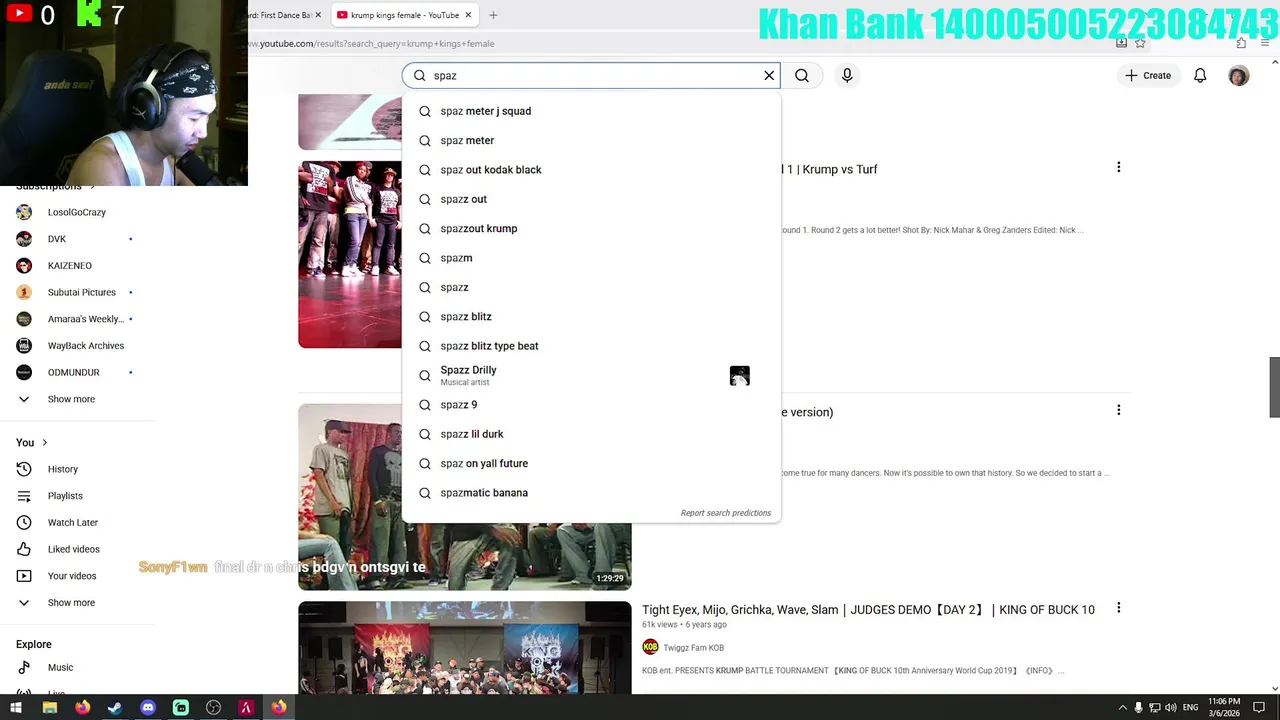Open the account avatar menu

coord(1239,76)
